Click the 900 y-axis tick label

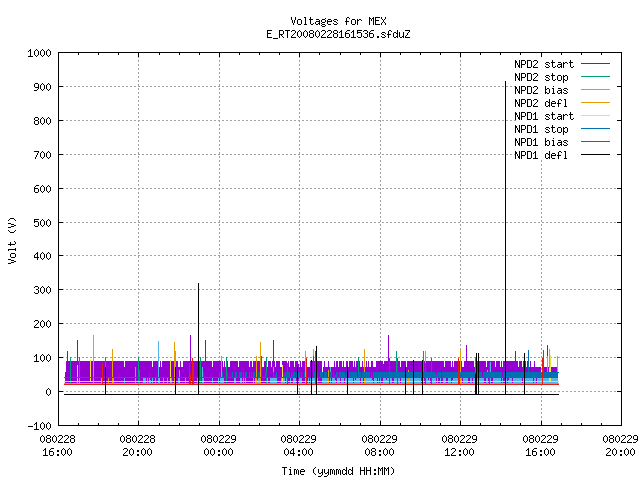point(42,87)
